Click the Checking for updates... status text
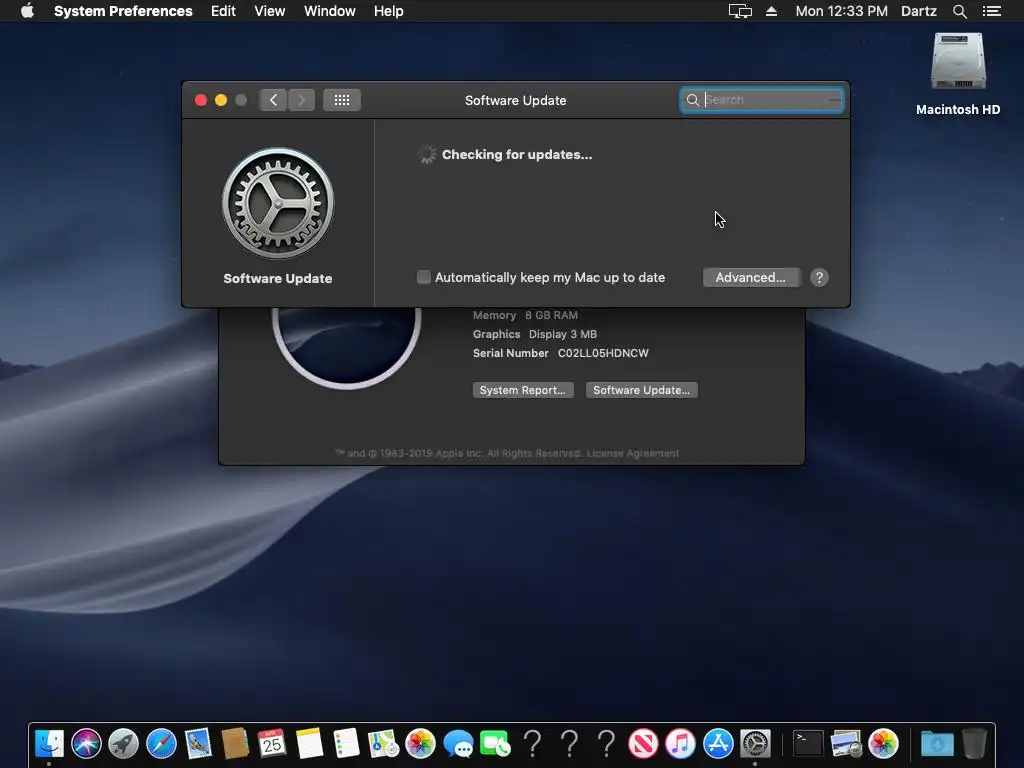Viewport: 1024px width, 768px height. click(x=517, y=155)
